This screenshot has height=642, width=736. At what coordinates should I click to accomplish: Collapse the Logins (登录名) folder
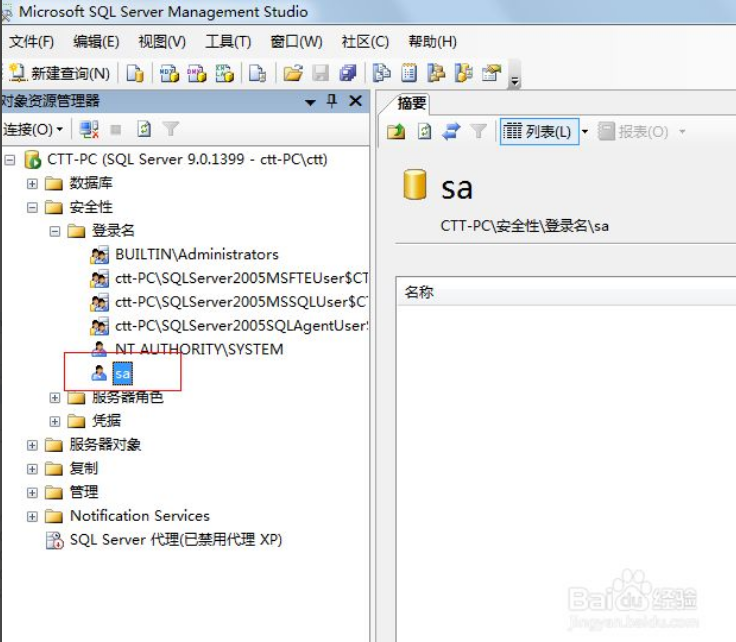pos(55,231)
